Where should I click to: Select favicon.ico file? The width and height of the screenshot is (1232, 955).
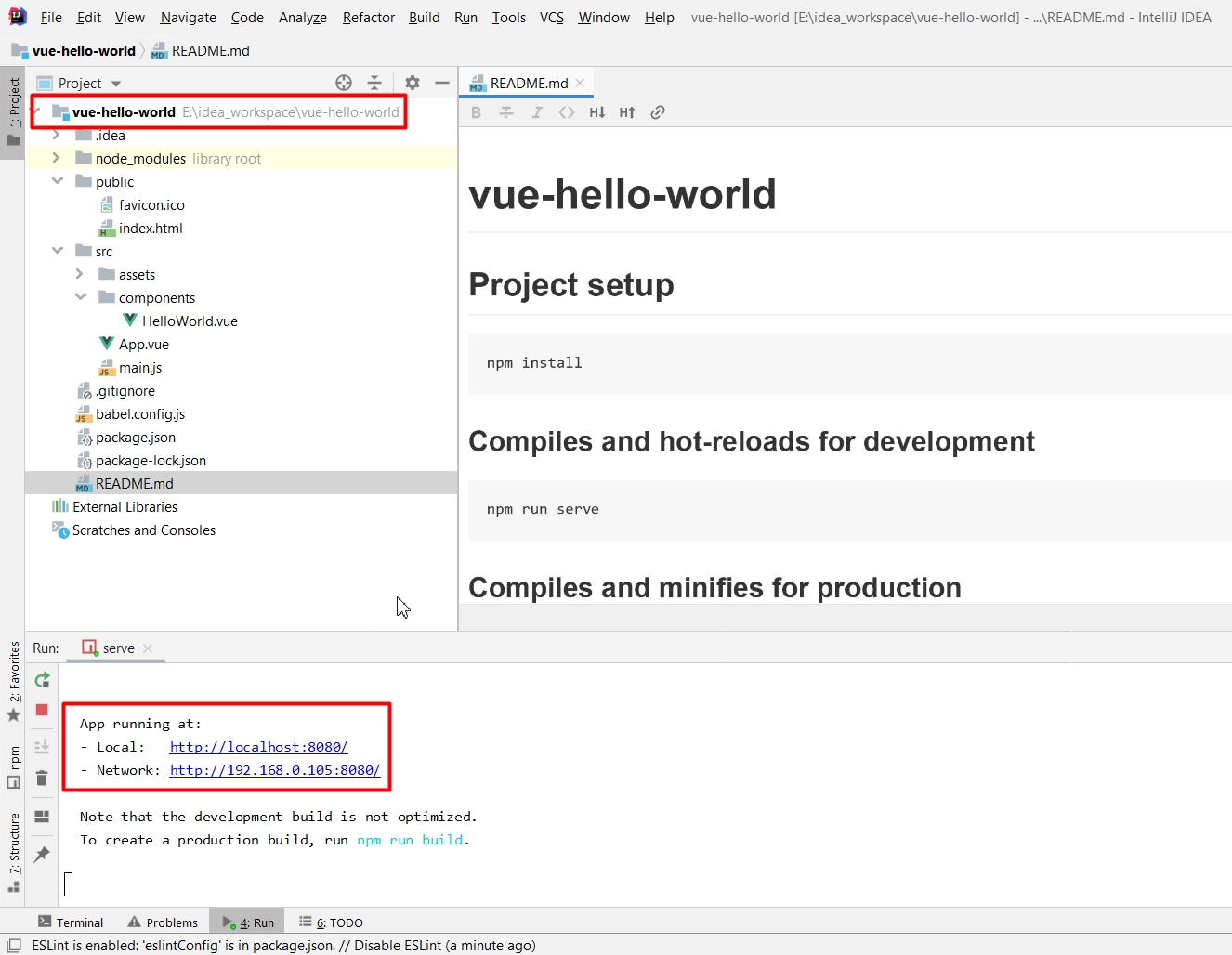point(151,205)
